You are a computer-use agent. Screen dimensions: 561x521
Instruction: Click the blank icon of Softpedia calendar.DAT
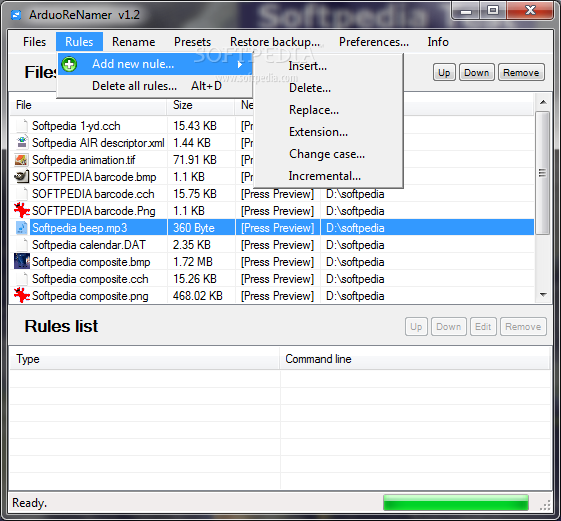tap(22, 245)
